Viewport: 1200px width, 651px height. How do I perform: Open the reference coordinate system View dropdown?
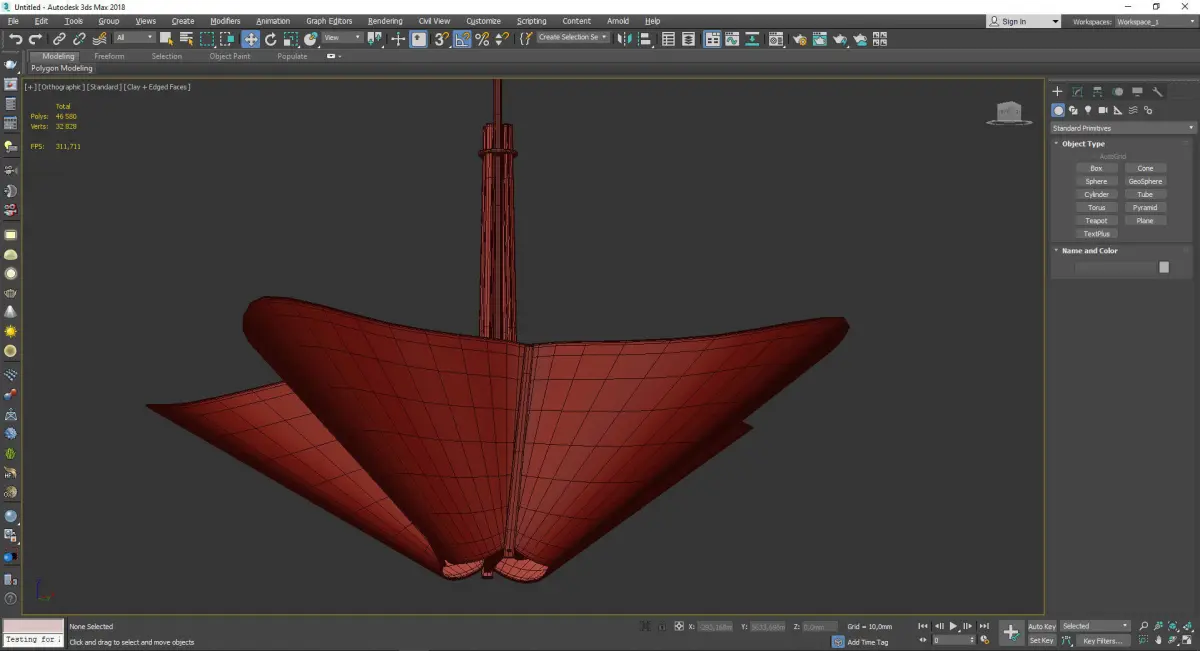click(342, 38)
